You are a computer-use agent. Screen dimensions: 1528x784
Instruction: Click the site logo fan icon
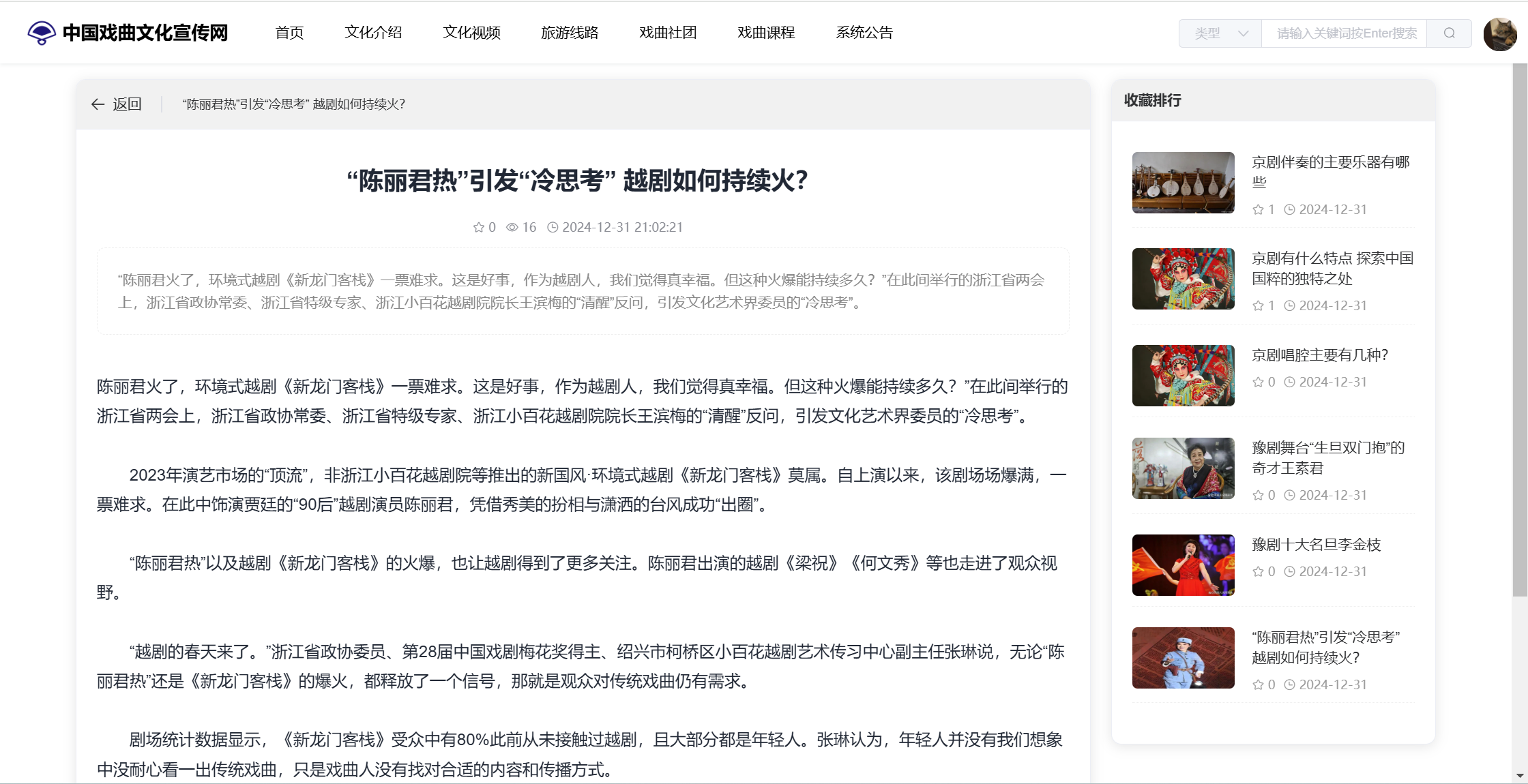(x=41, y=33)
